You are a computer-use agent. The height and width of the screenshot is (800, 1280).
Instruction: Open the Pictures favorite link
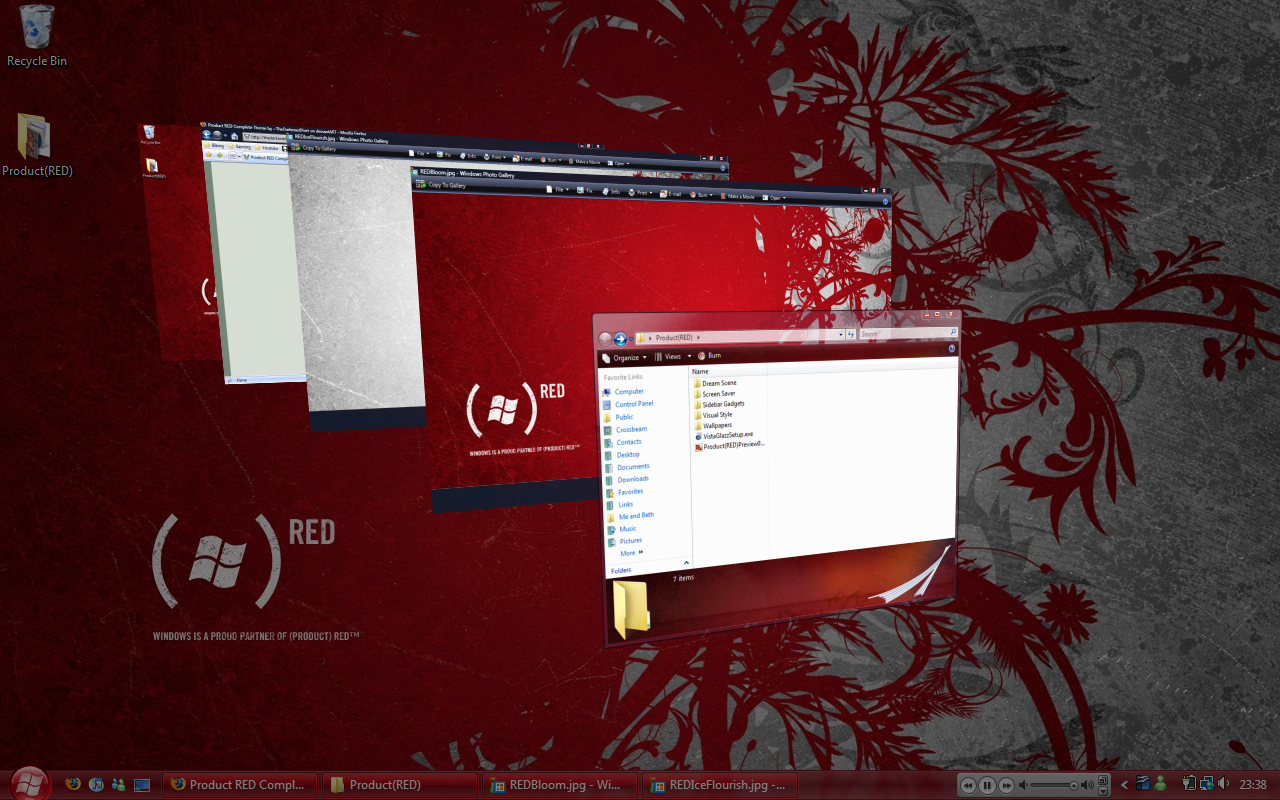[631, 541]
